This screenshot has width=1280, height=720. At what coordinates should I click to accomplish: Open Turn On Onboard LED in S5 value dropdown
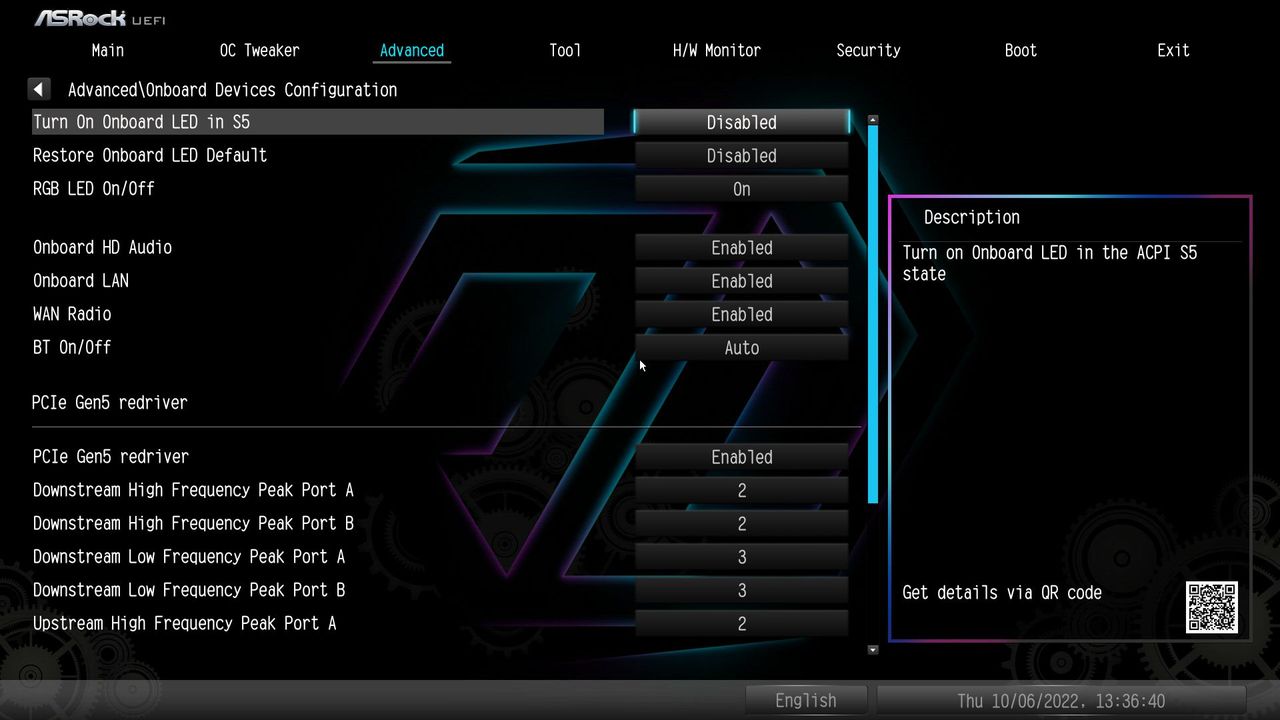[742, 122]
